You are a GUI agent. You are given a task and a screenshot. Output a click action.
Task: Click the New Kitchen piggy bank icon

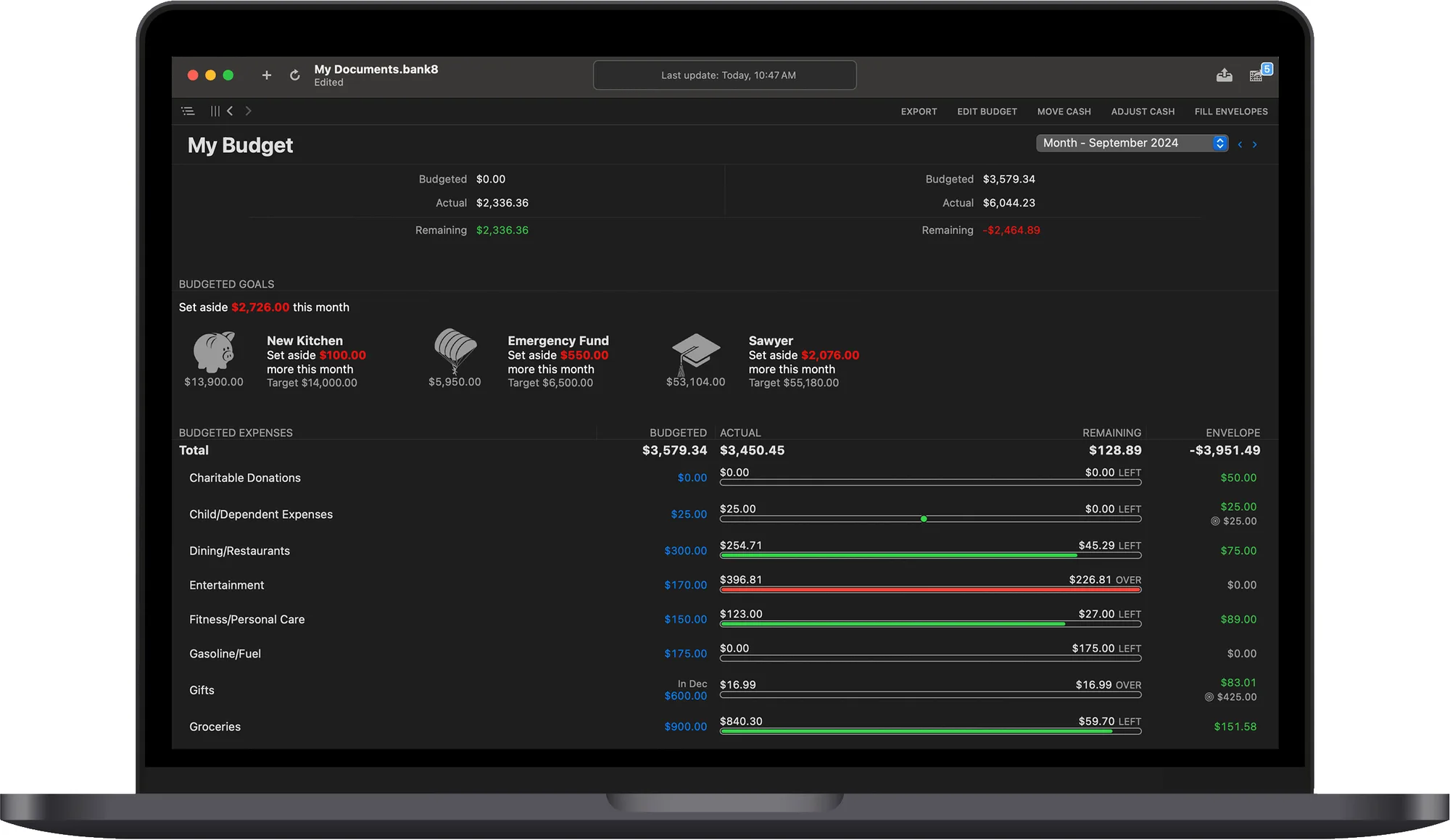[214, 352]
